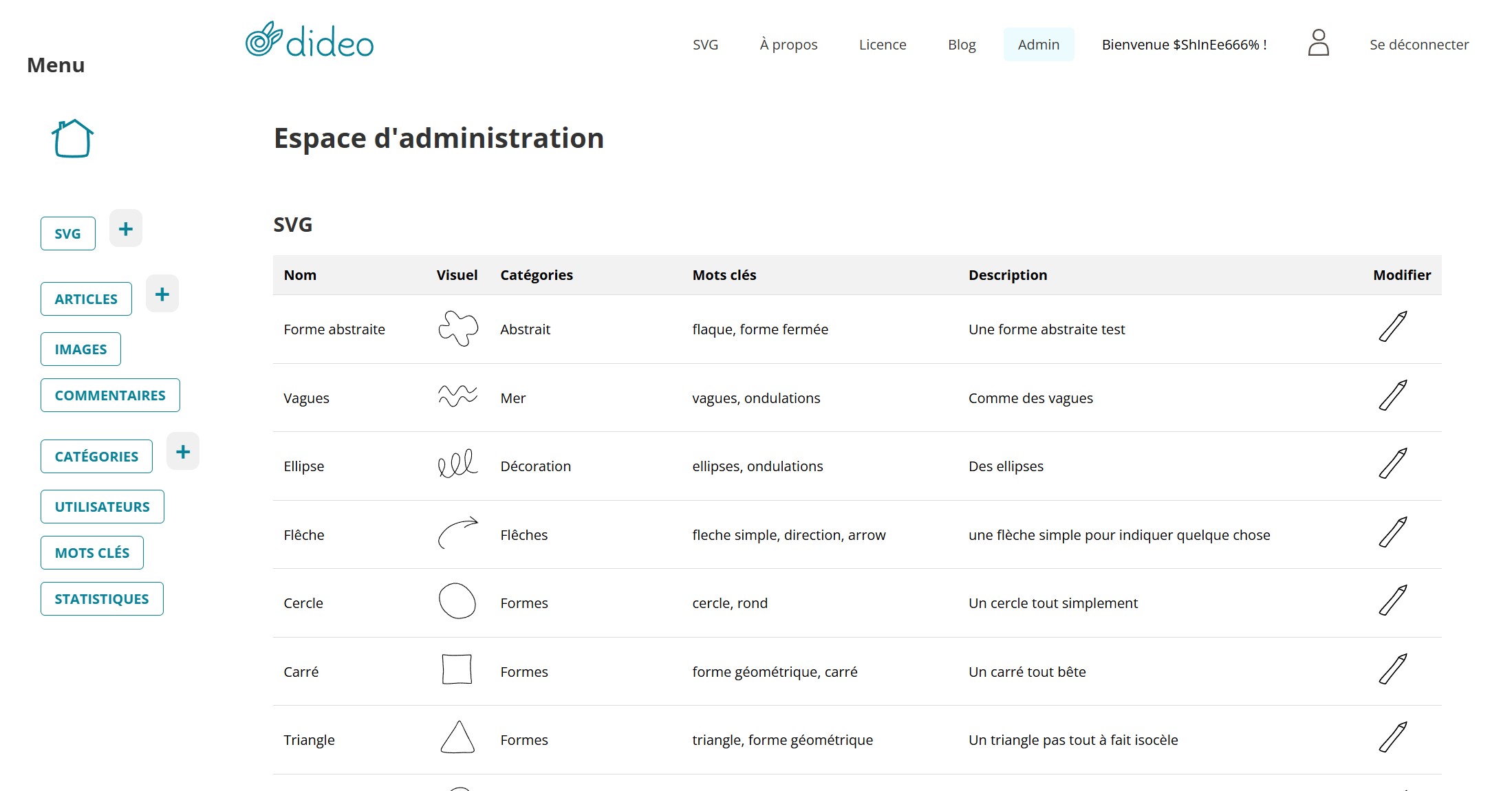
Task: Edit the Triangle row pencil icon
Action: tap(1393, 737)
